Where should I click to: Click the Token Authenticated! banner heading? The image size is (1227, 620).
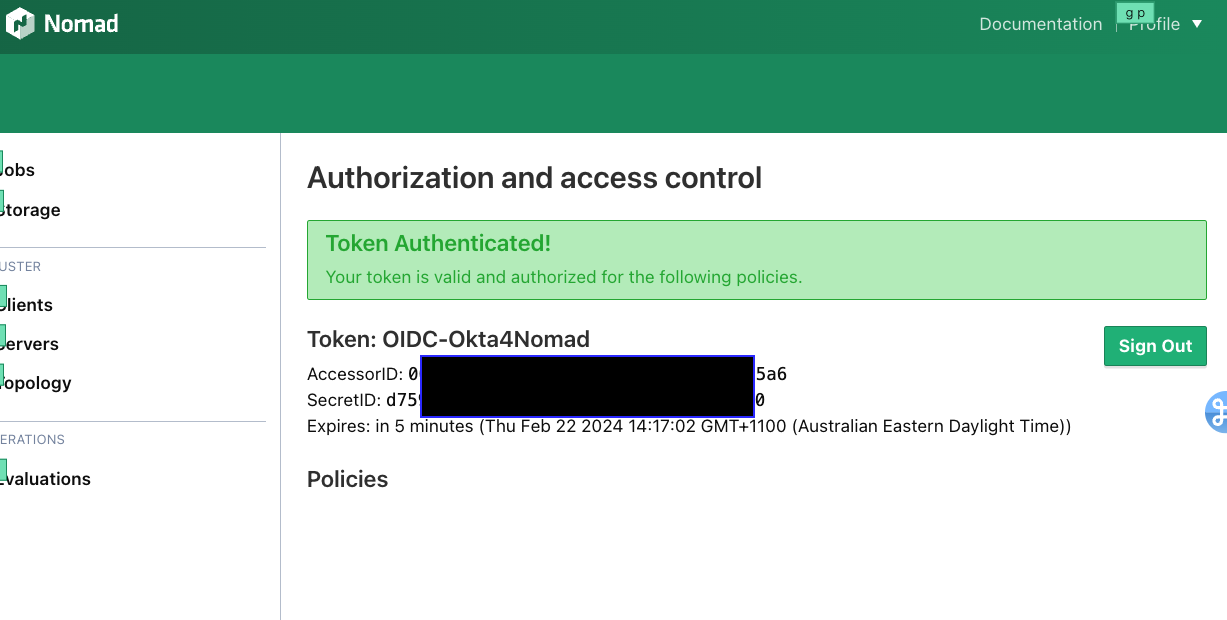[438, 243]
